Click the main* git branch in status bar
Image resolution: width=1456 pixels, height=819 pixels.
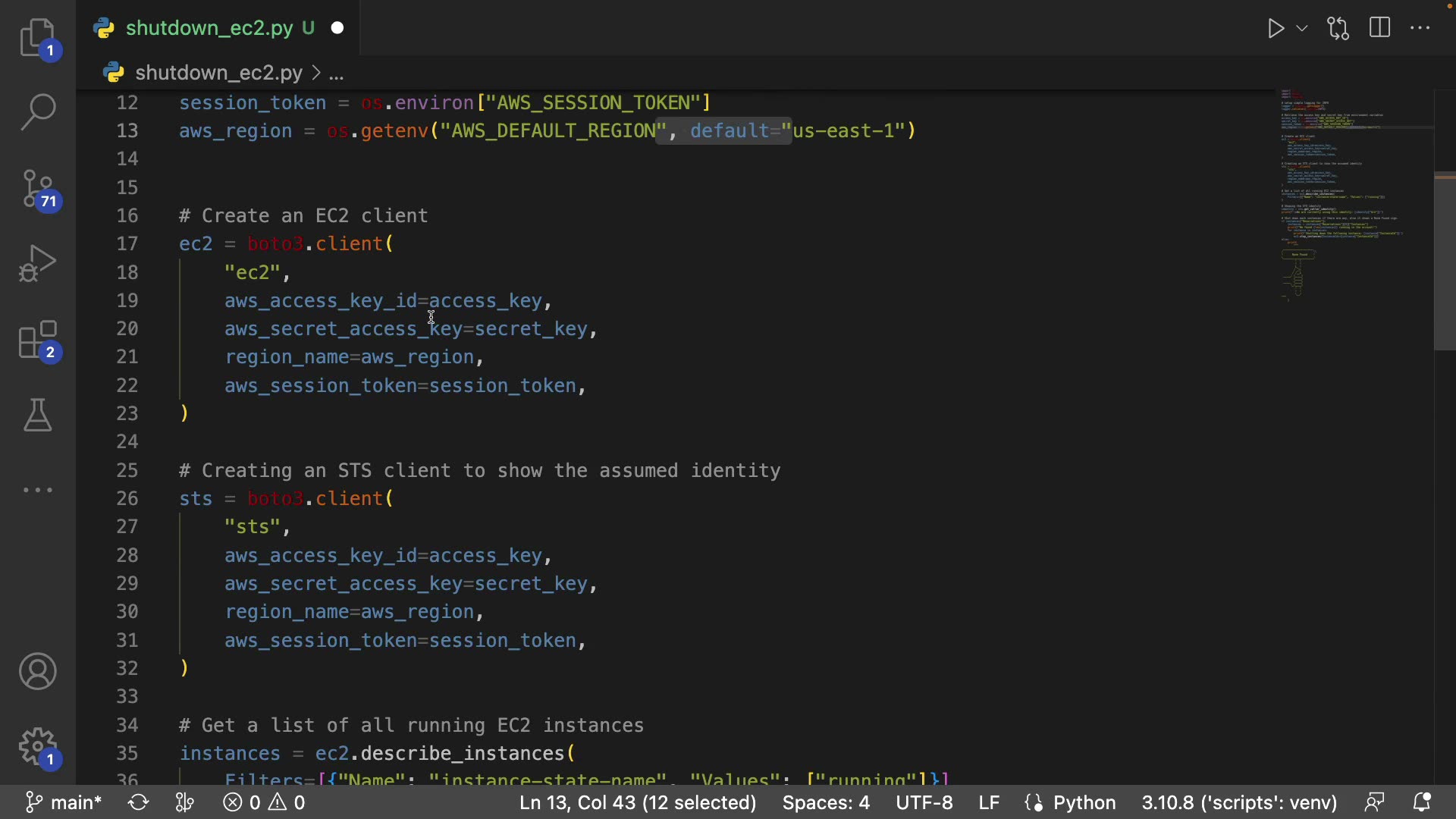click(64, 802)
